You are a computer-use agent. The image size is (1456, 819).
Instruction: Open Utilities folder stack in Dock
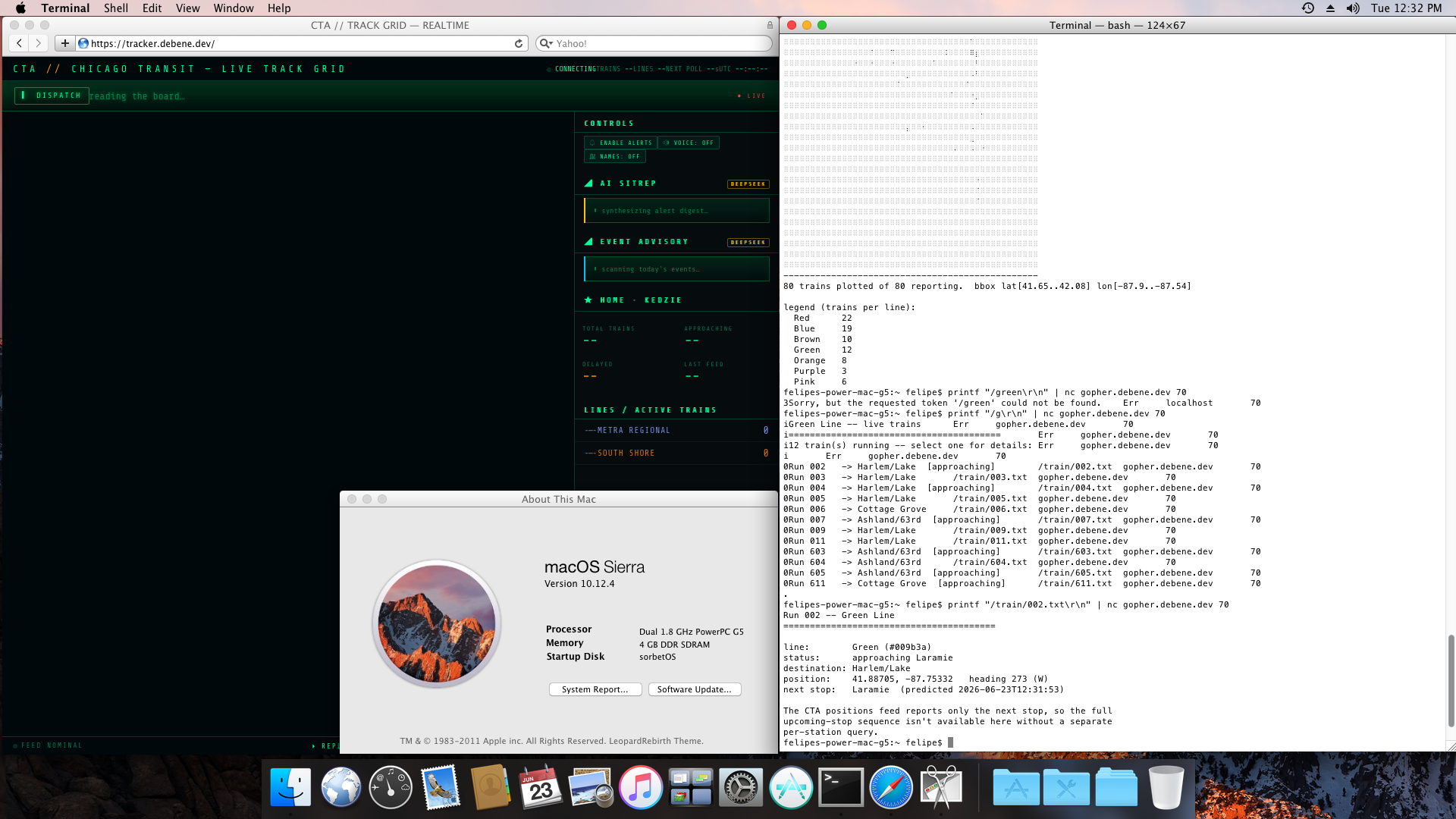(x=1066, y=787)
